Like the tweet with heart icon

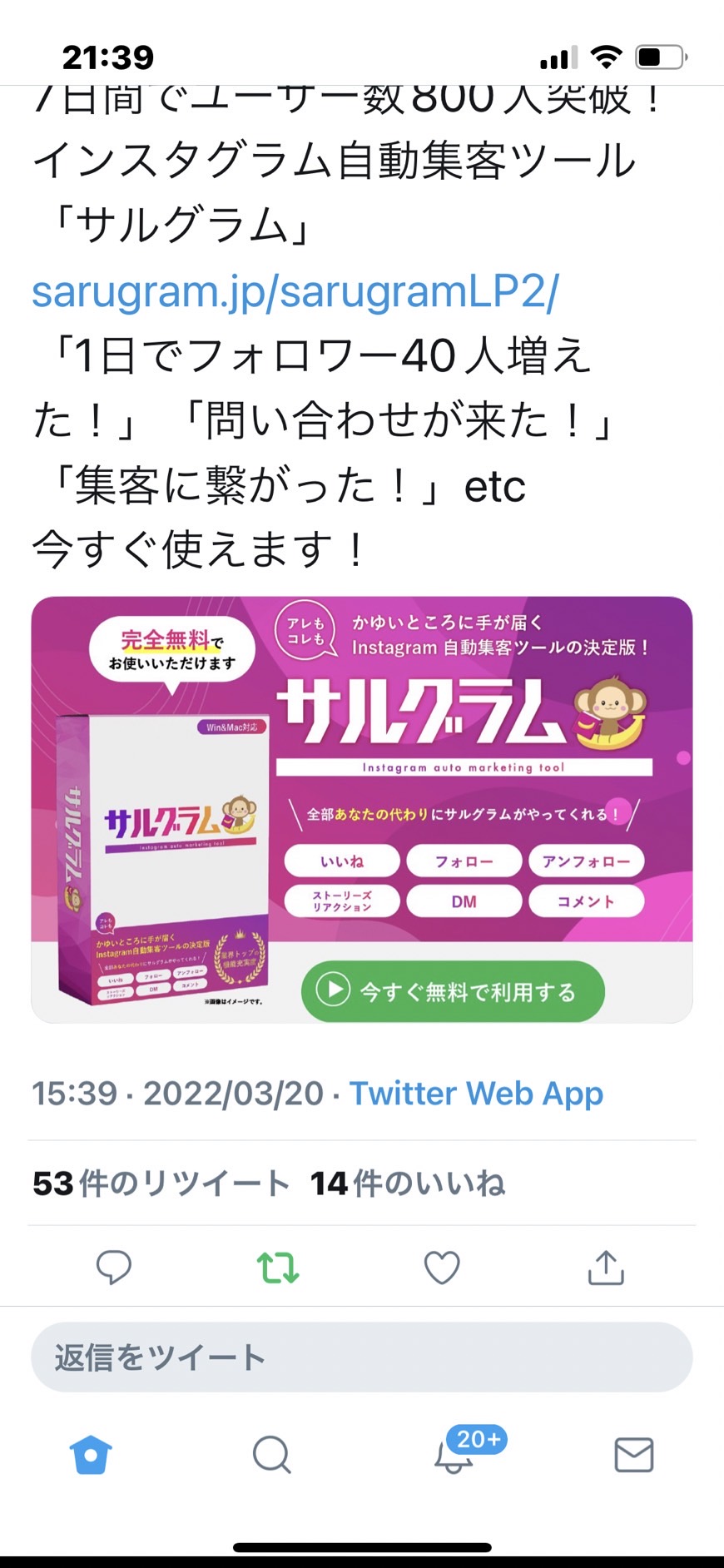[442, 1268]
